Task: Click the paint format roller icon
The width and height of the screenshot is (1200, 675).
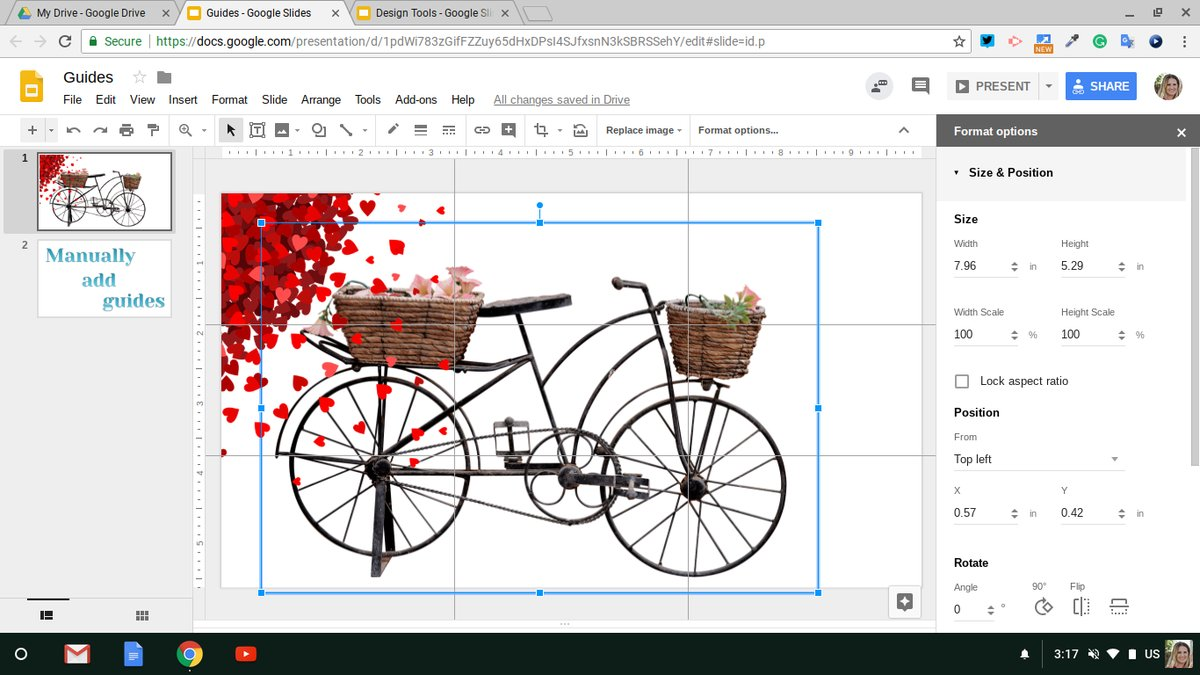Action: click(153, 130)
